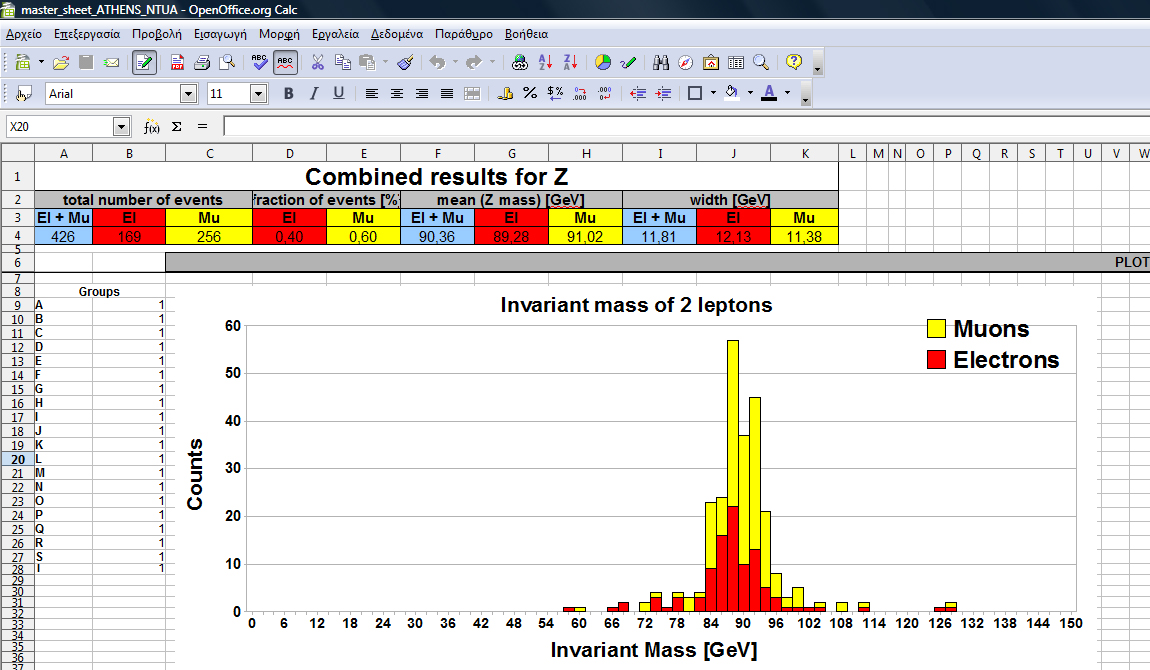
Task: Sort Ascending (A to Z)
Action: 545,63
